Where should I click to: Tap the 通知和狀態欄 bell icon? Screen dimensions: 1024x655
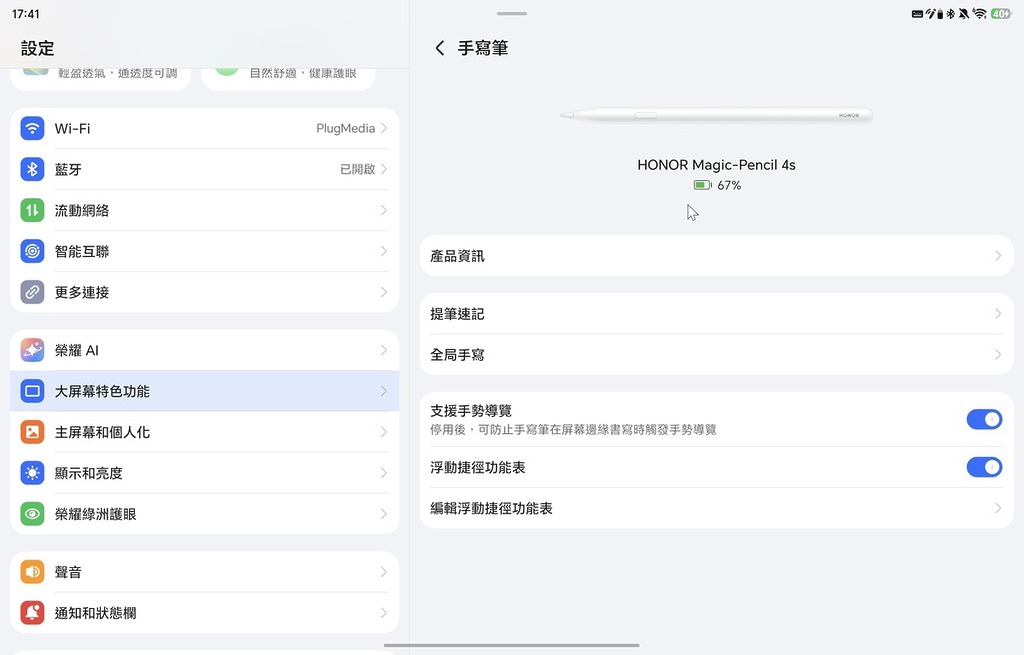click(32, 613)
